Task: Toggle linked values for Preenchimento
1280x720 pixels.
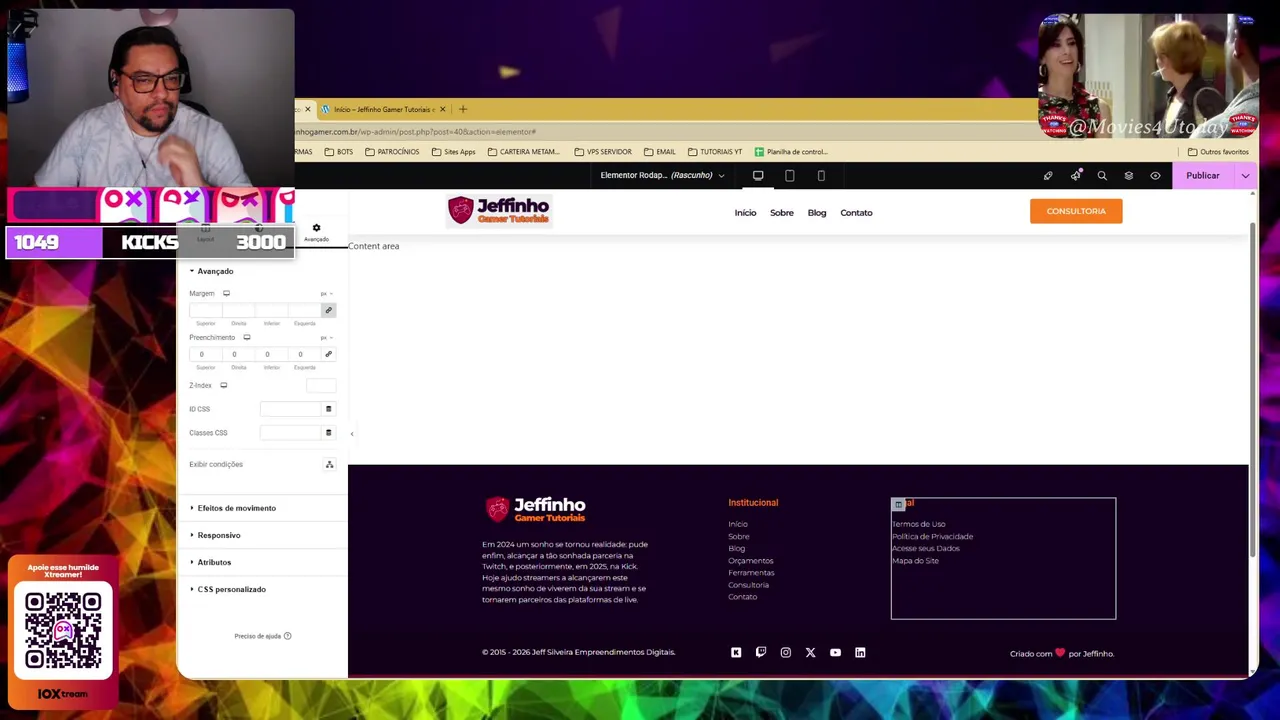Action: [x=328, y=354]
